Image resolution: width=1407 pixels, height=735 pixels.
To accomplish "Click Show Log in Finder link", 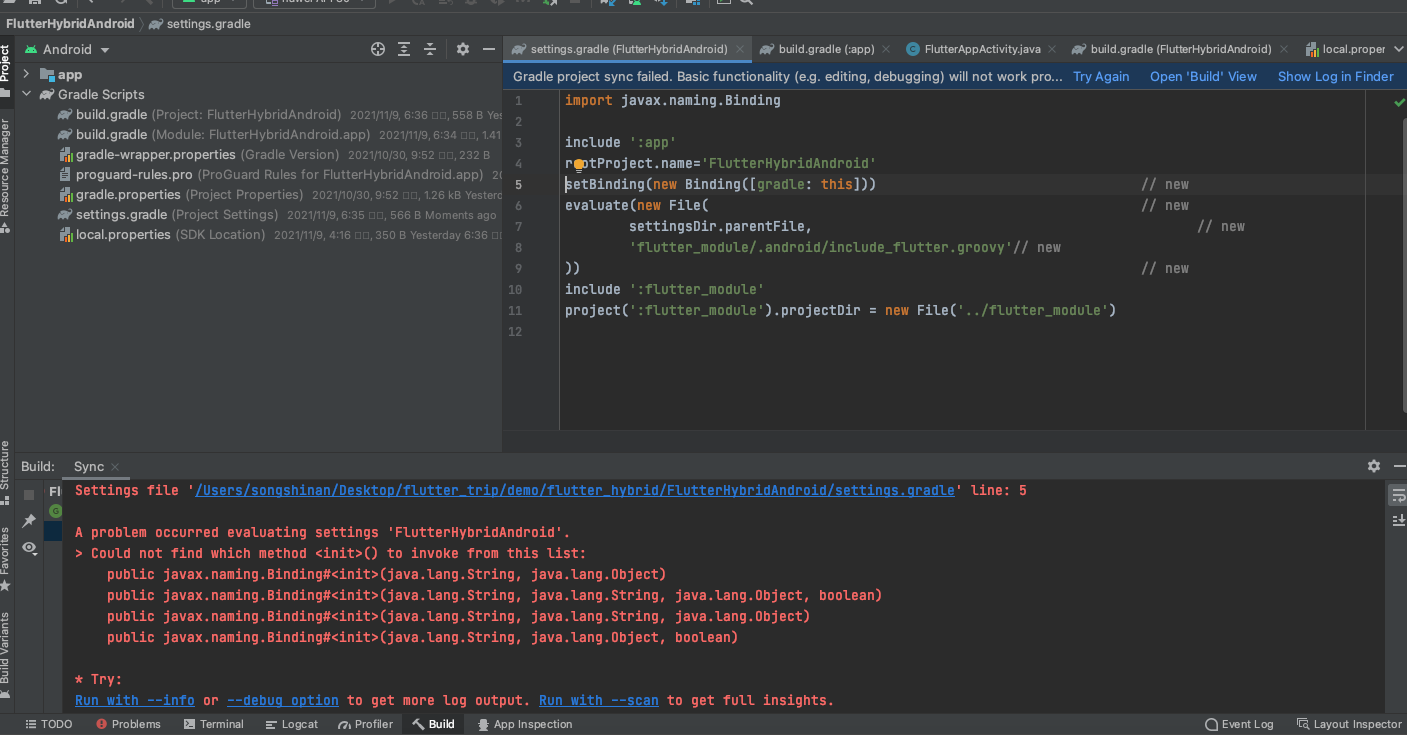I will pyautogui.click(x=1335, y=77).
